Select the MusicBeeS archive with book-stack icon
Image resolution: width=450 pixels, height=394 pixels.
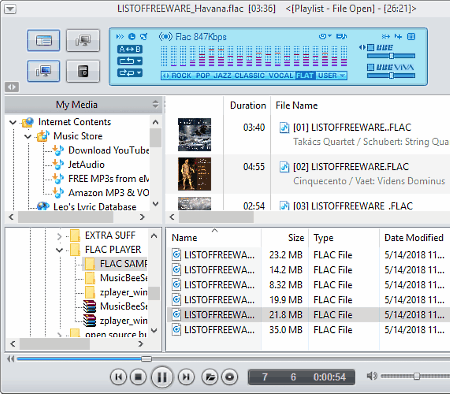coord(124,306)
